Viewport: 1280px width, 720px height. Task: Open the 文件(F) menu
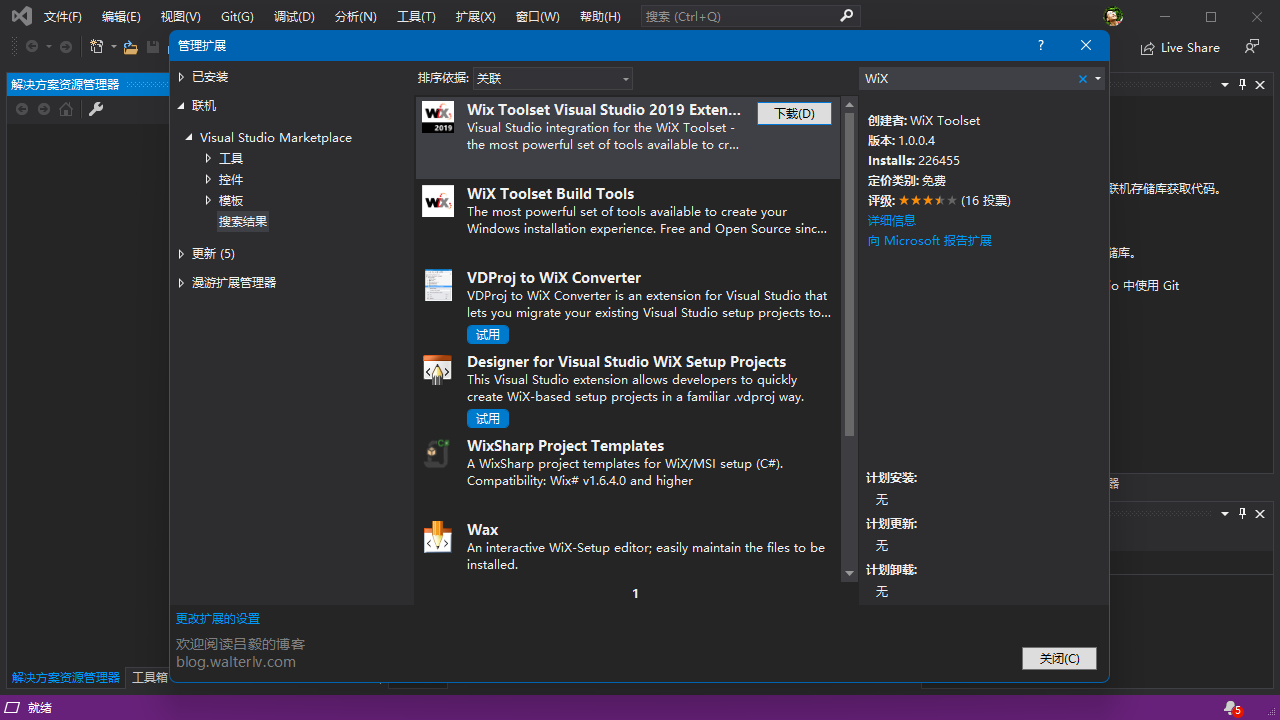(62, 17)
